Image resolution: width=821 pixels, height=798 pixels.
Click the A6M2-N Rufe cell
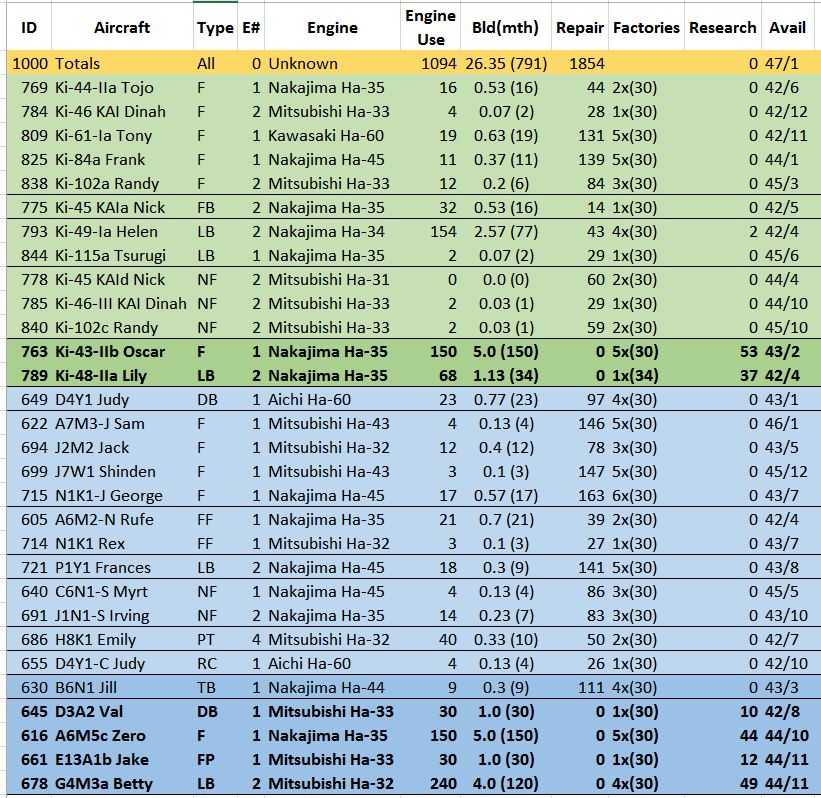tap(123, 520)
